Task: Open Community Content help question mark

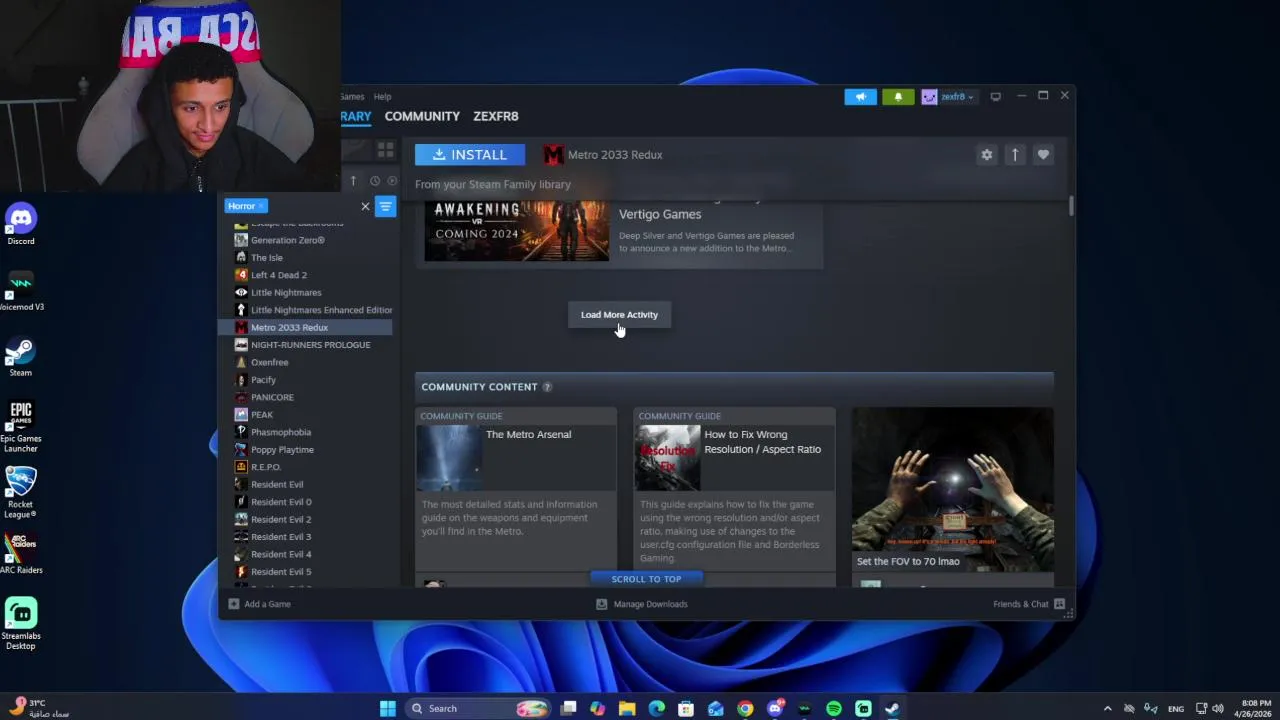Action: pos(547,387)
